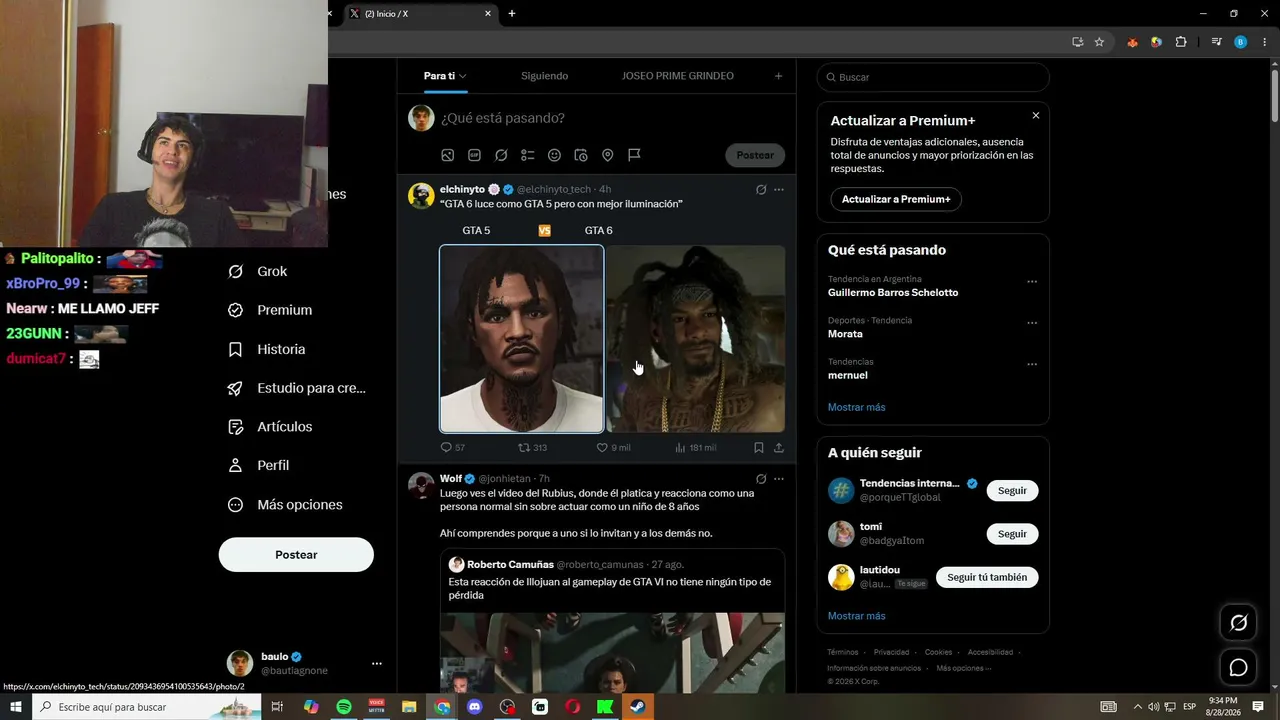
Task: Open options for Morata trend
Action: pos(1032,323)
